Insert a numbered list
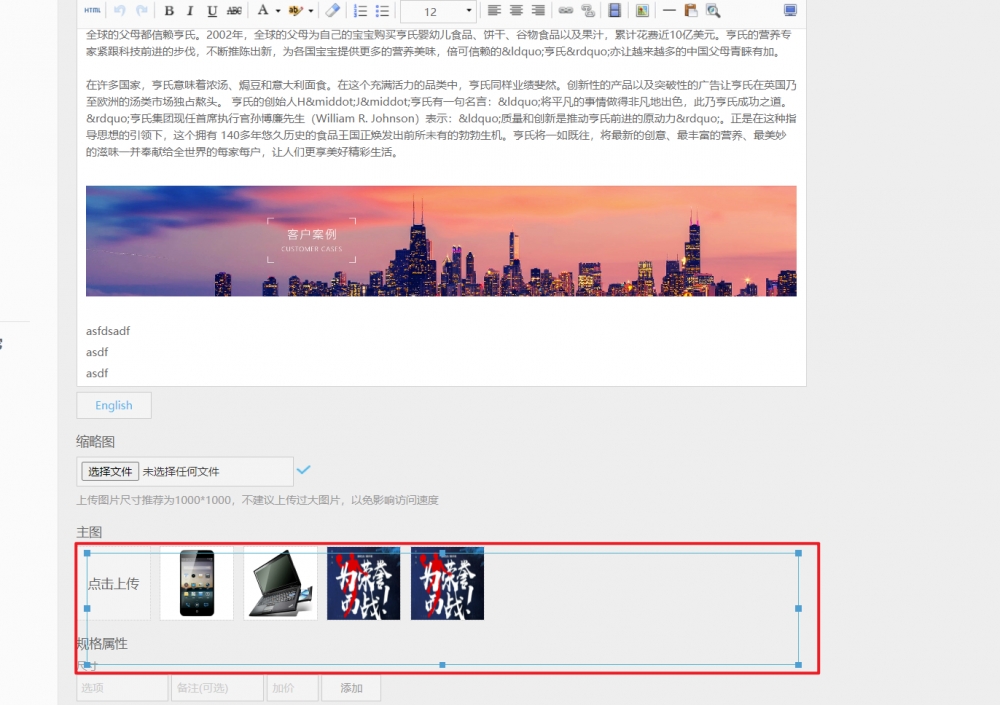Viewport: 1000px width, 705px height. pos(360,11)
